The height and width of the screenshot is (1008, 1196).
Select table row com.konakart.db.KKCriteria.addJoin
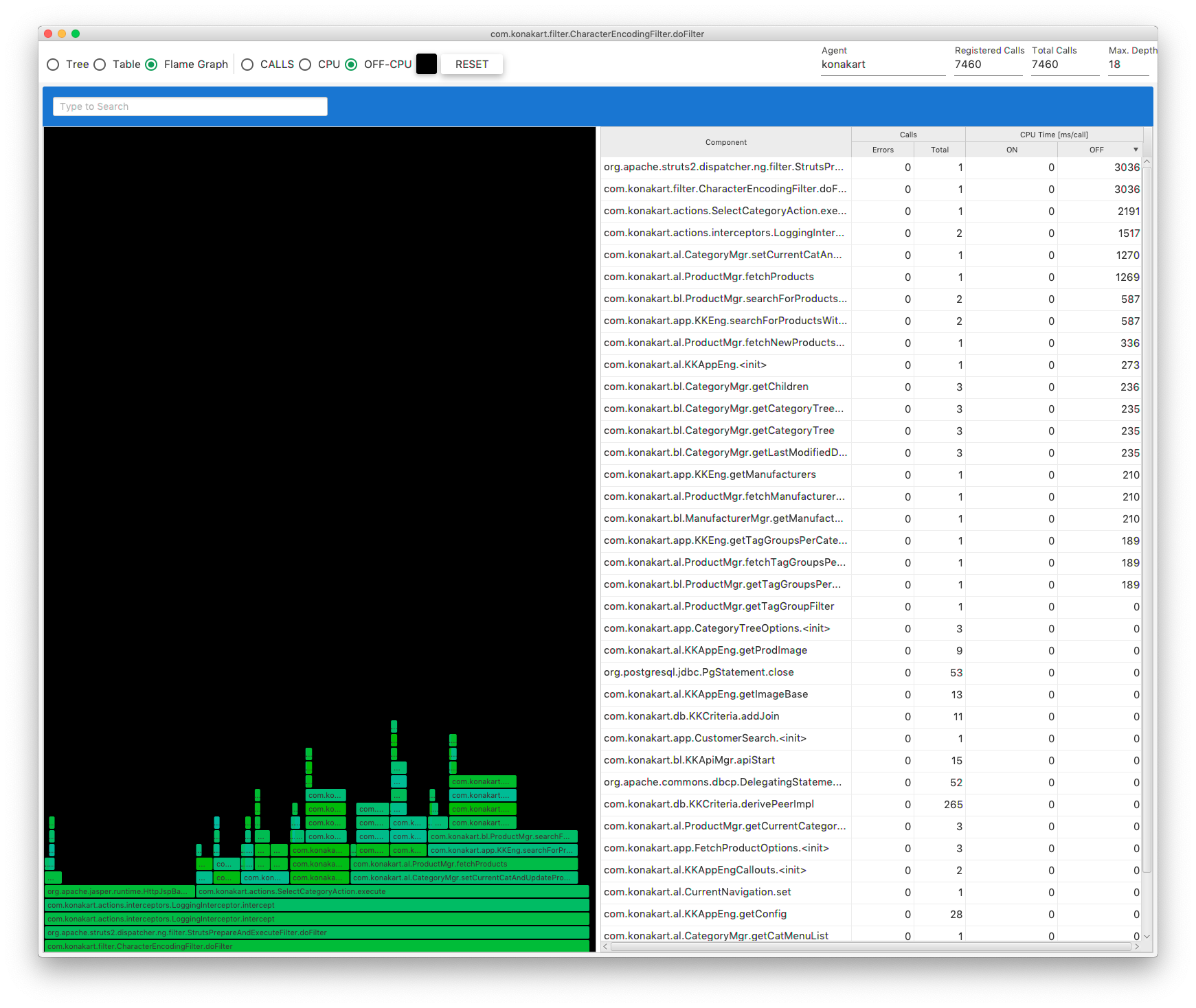coord(872,716)
